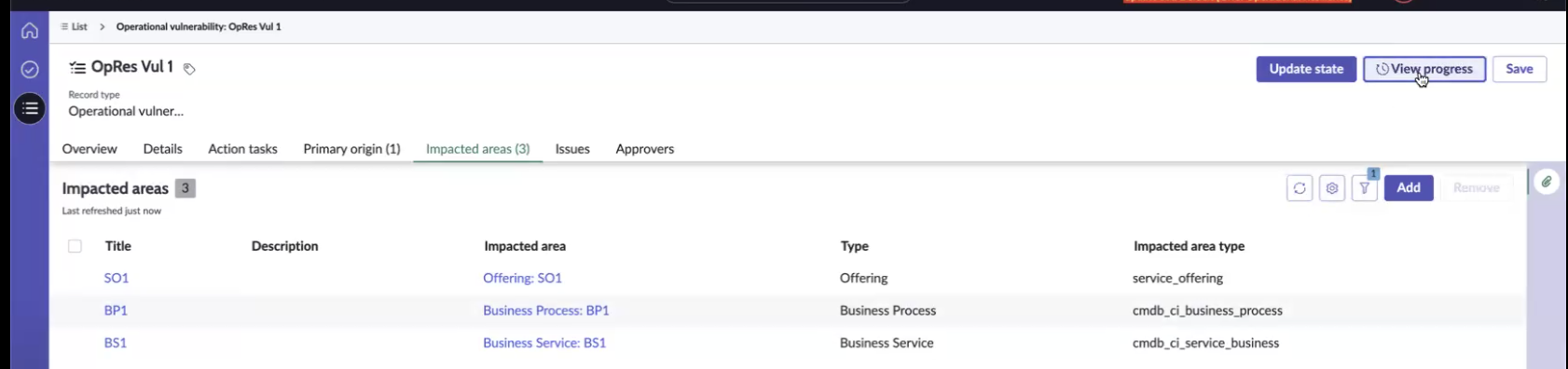Open the Home icon in sidebar
Image resolution: width=1568 pixels, height=369 pixels.
(x=30, y=31)
